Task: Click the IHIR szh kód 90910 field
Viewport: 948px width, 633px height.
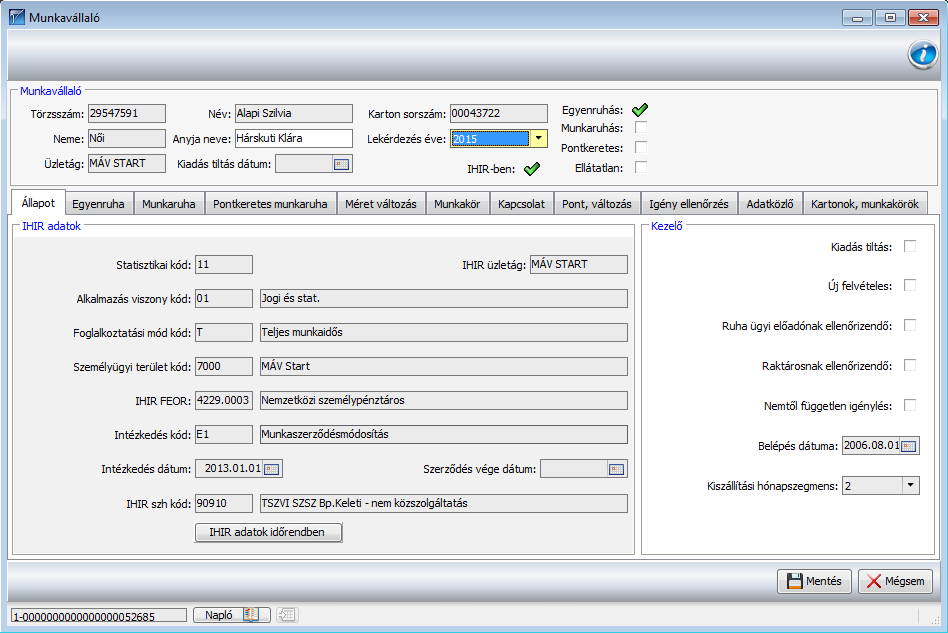Action: (224, 504)
